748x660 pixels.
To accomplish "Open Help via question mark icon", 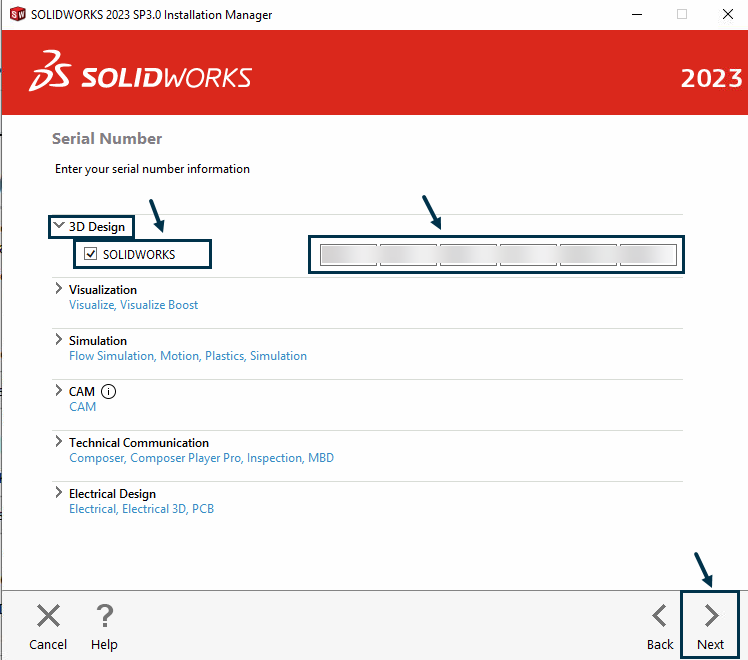I will 104,616.
